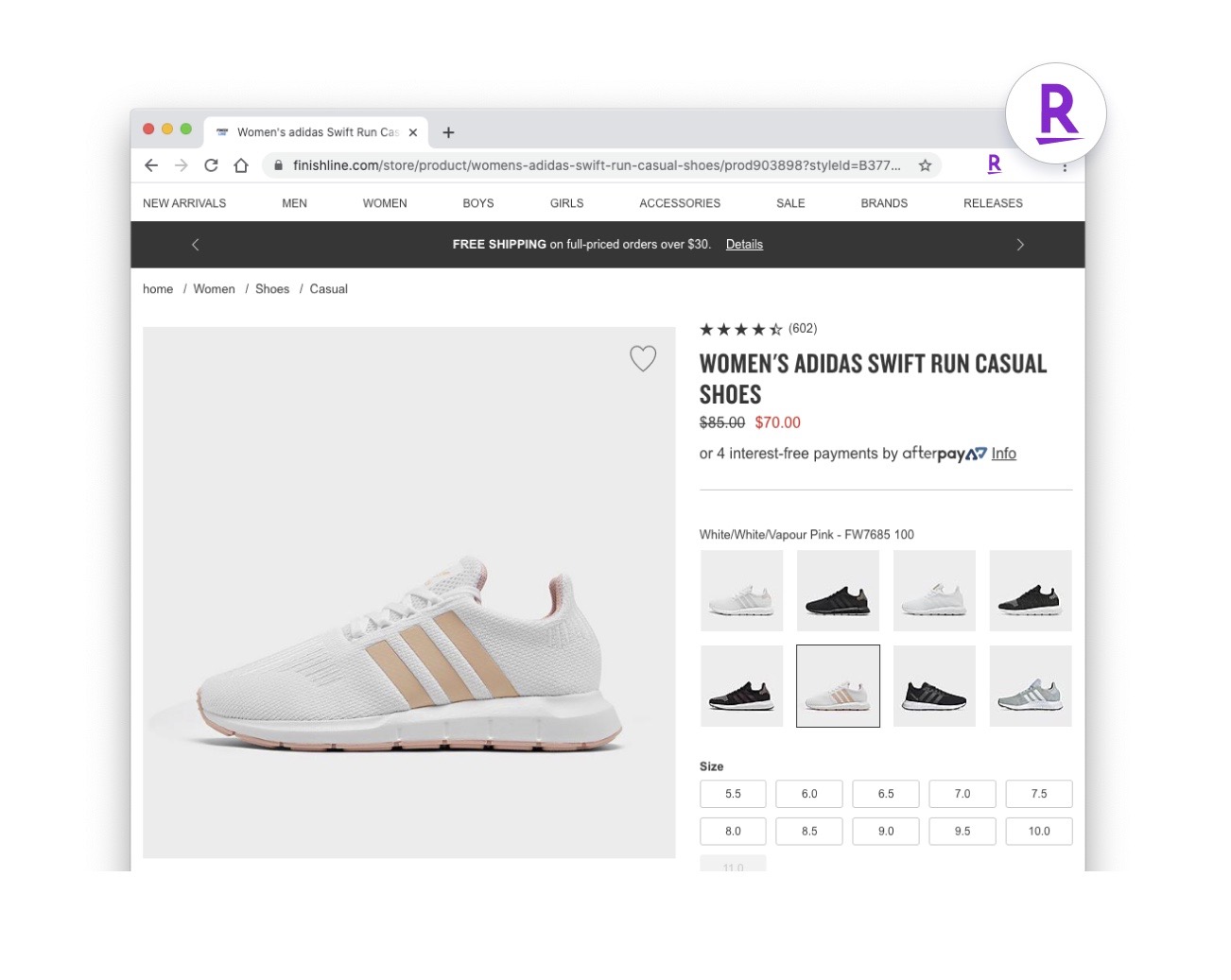Open a new browser tab
The height and width of the screenshot is (980, 1231).
(448, 132)
